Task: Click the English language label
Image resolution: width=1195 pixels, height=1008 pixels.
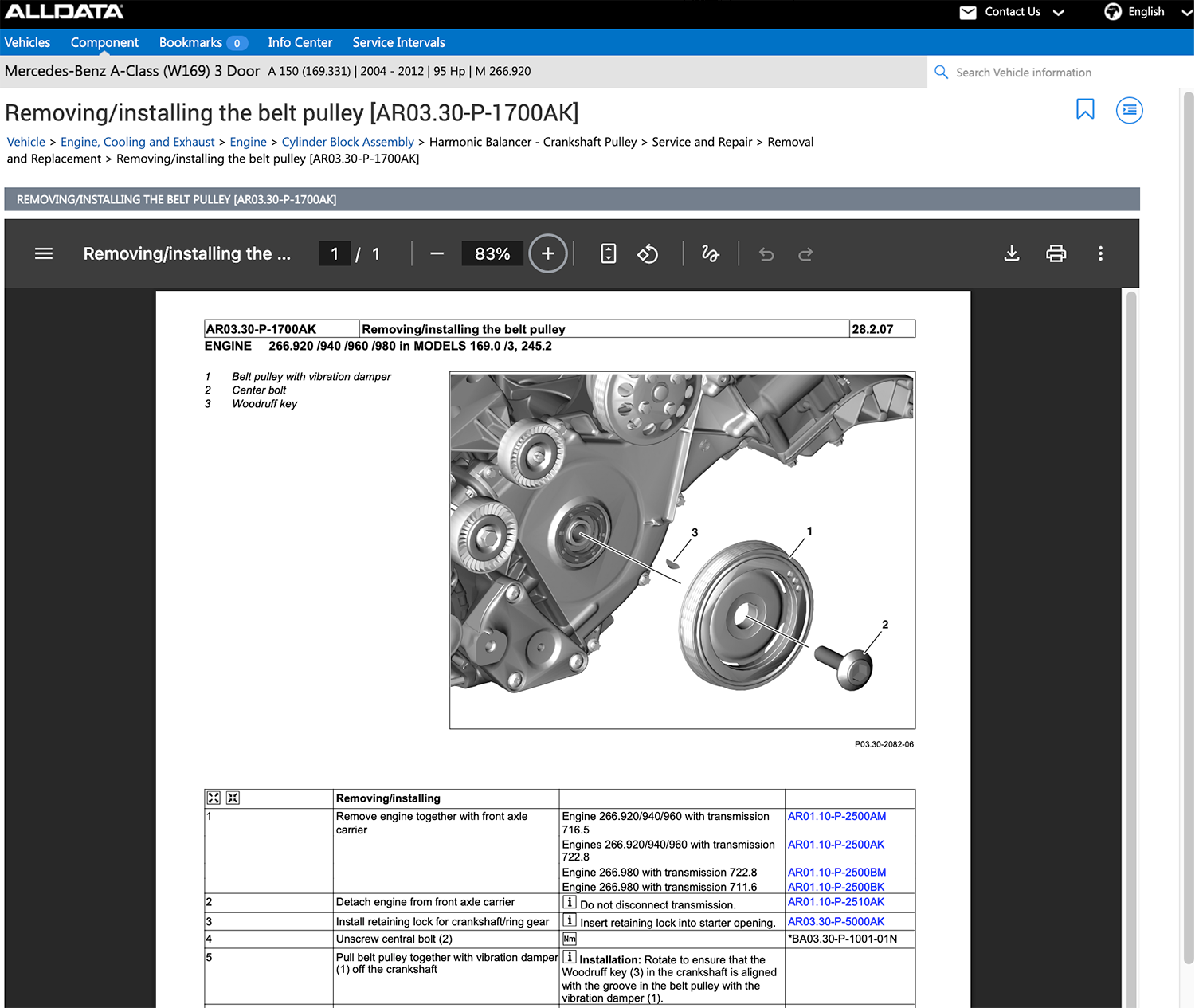Action: tap(1146, 12)
